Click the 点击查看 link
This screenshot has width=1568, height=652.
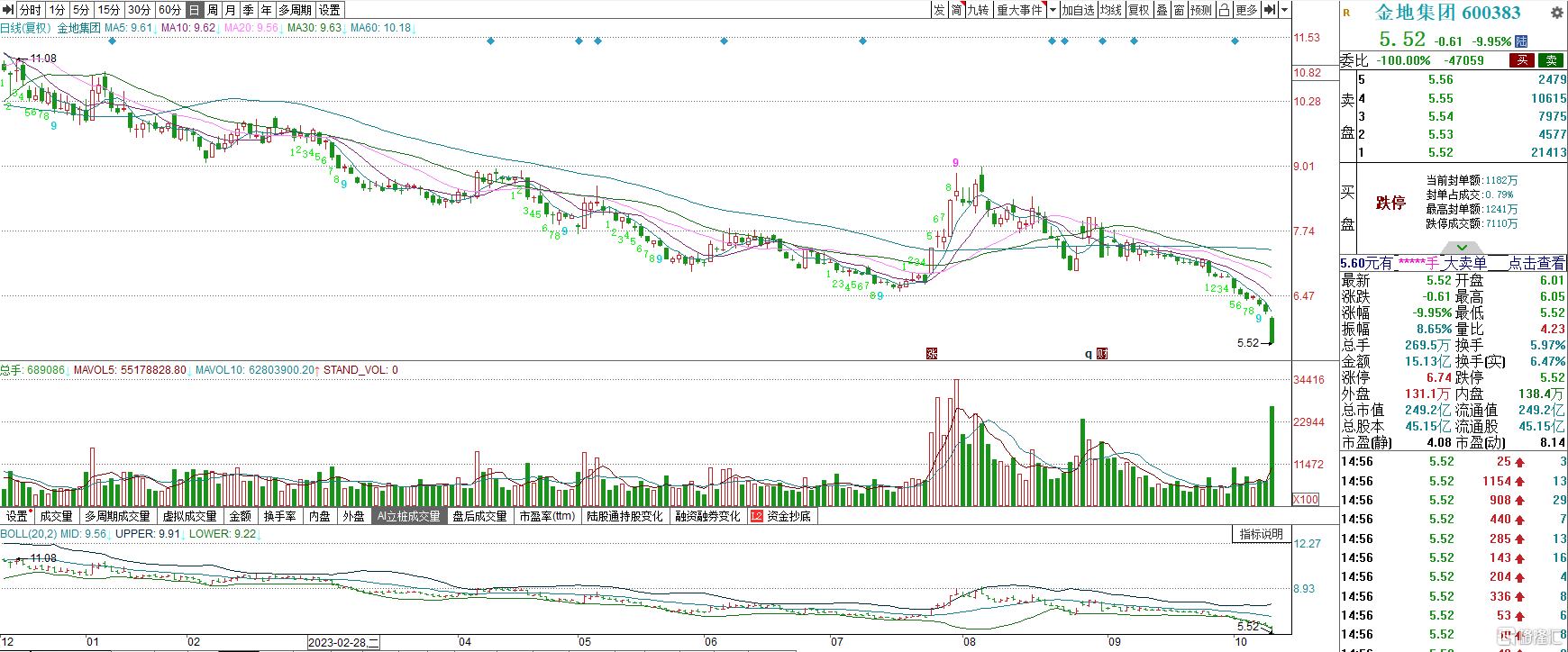[1536, 263]
